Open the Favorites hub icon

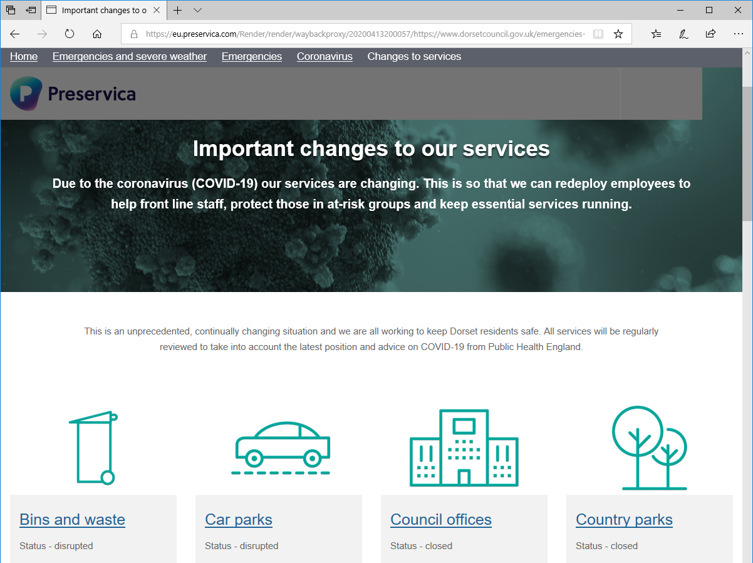pyautogui.click(x=656, y=34)
